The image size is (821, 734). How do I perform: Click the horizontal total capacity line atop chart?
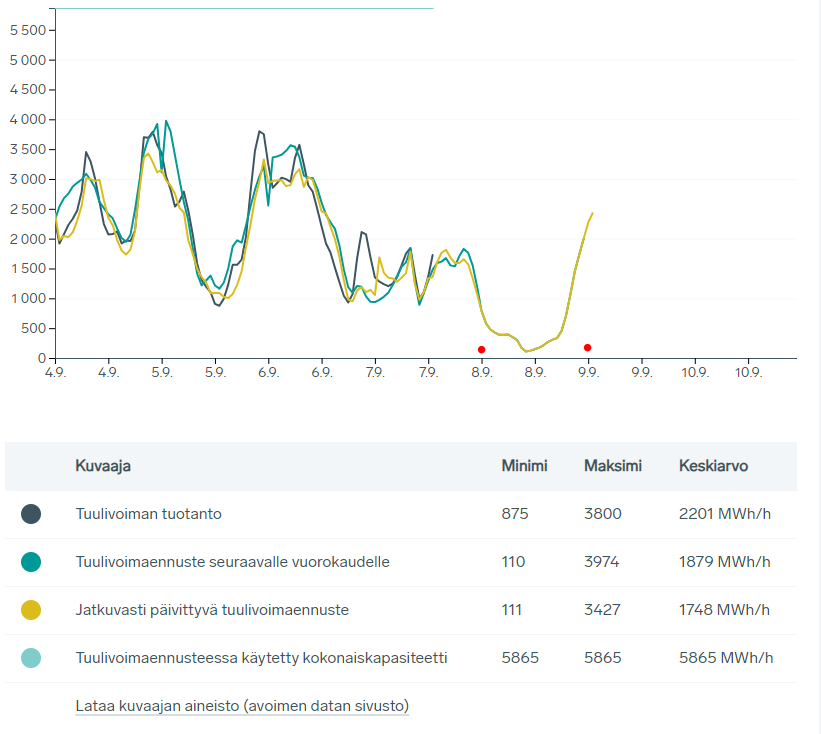point(245,8)
